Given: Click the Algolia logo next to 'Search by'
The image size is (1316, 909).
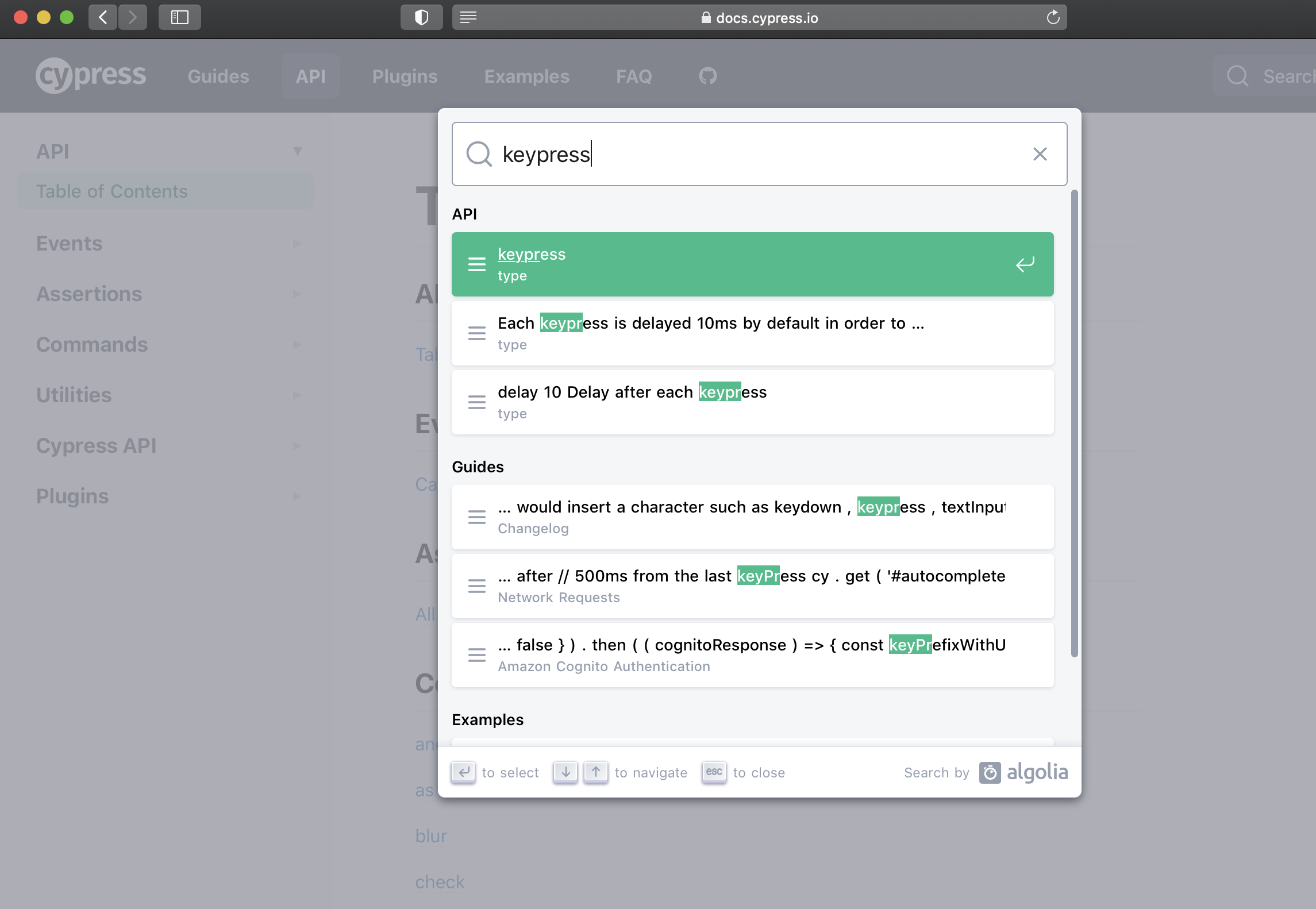Looking at the screenshot, I should point(1024,772).
